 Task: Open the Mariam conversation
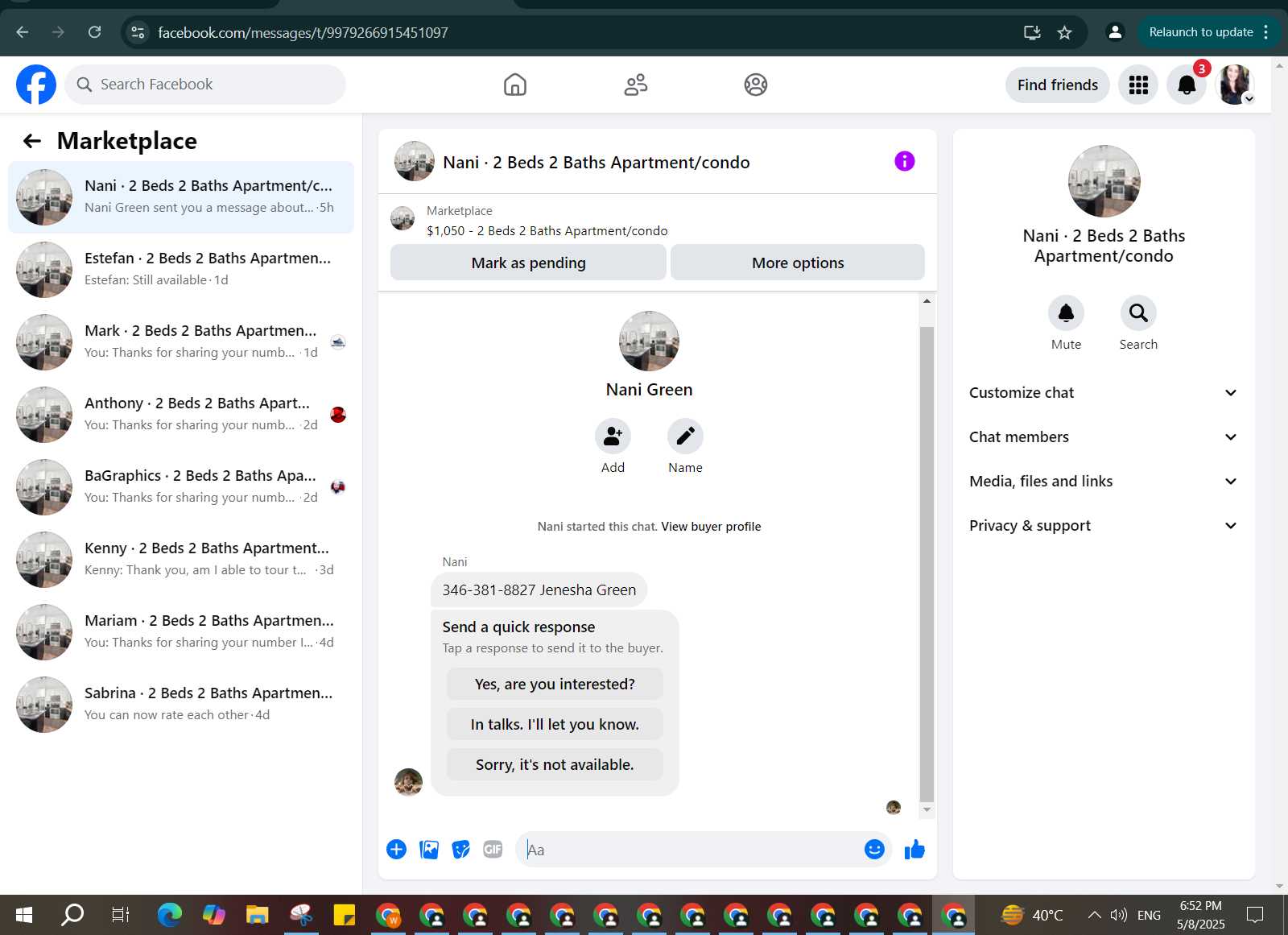(x=181, y=632)
